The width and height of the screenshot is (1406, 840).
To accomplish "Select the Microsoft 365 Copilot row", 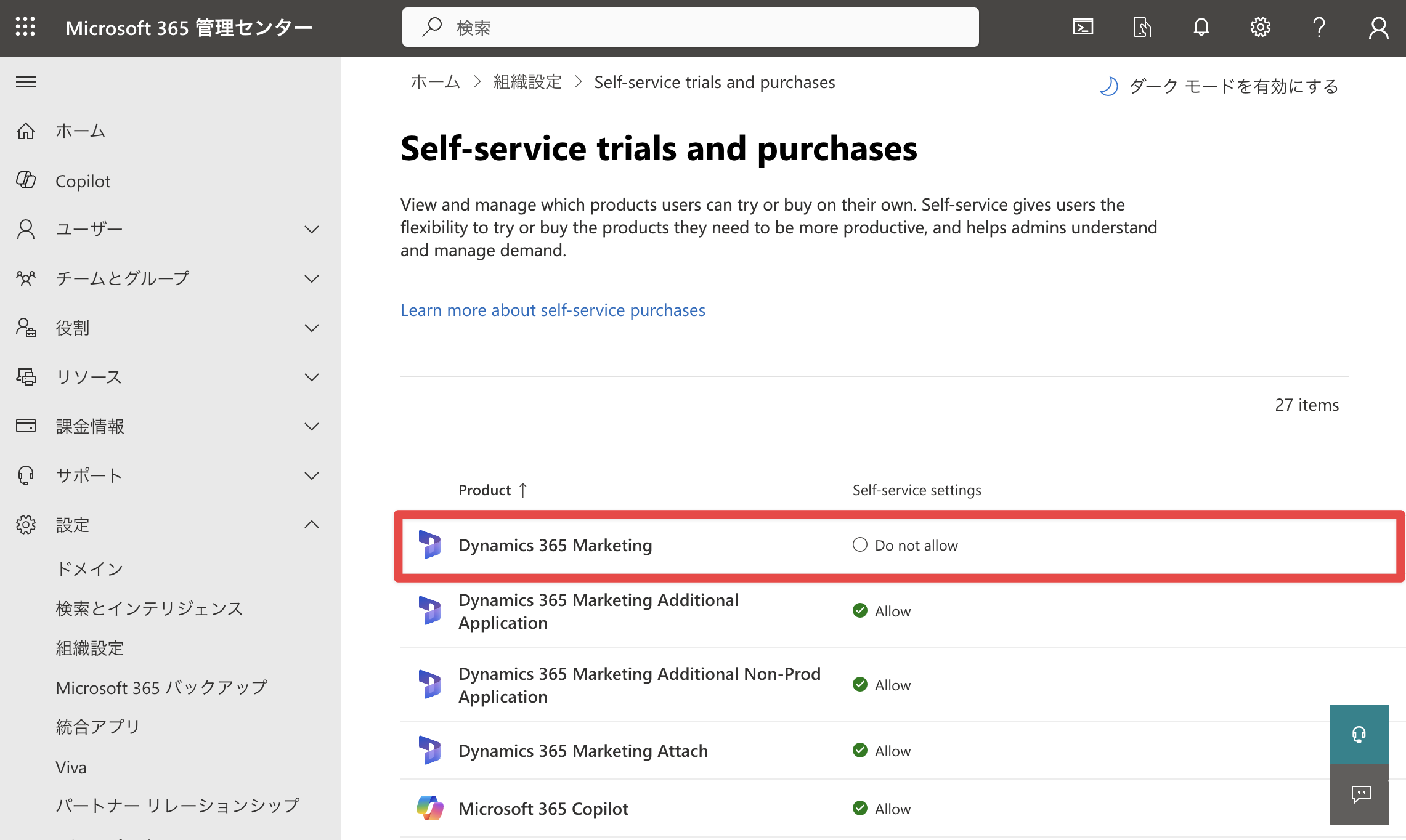I will (x=903, y=809).
